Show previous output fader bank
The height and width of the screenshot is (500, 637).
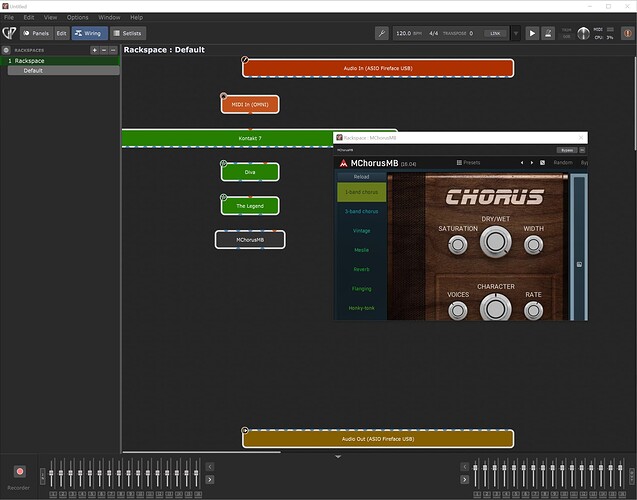(465, 467)
